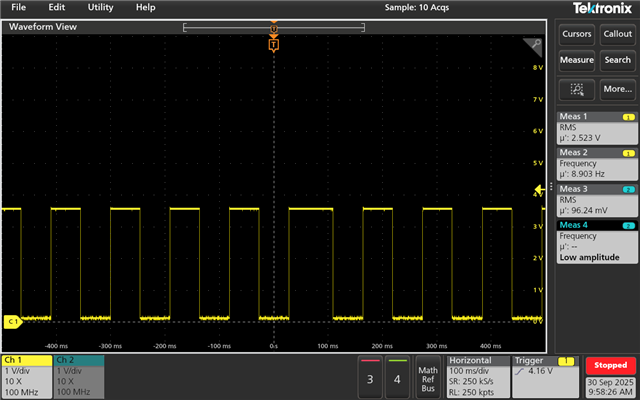Click the trigger rising slope icon
This screenshot has height=400, width=640.
coord(519,371)
